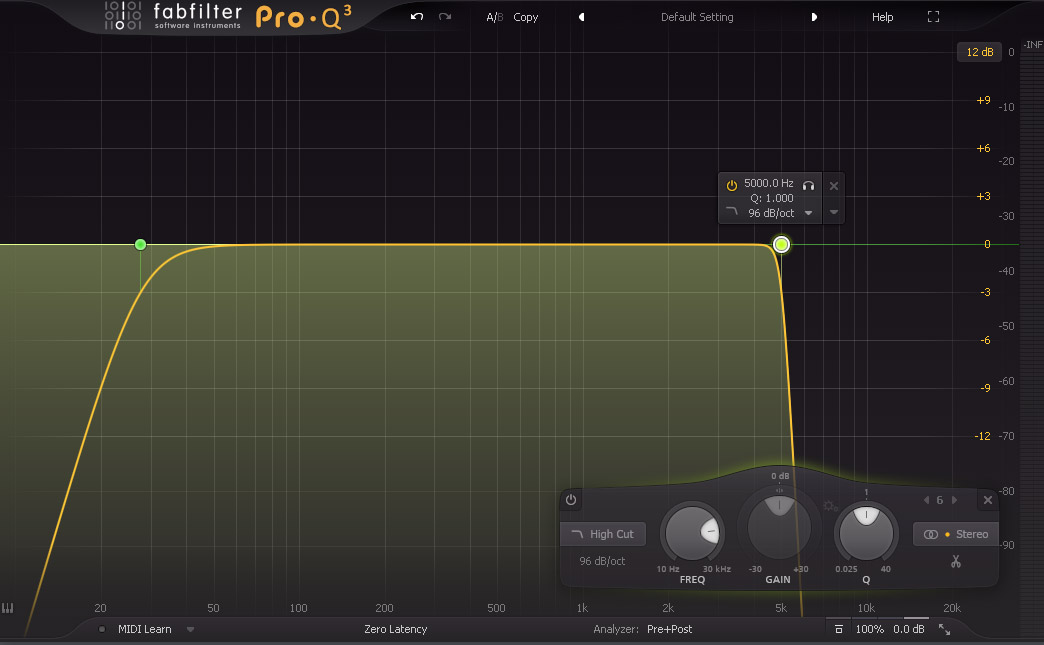Solo the band with headphones icon

click(x=808, y=186)
